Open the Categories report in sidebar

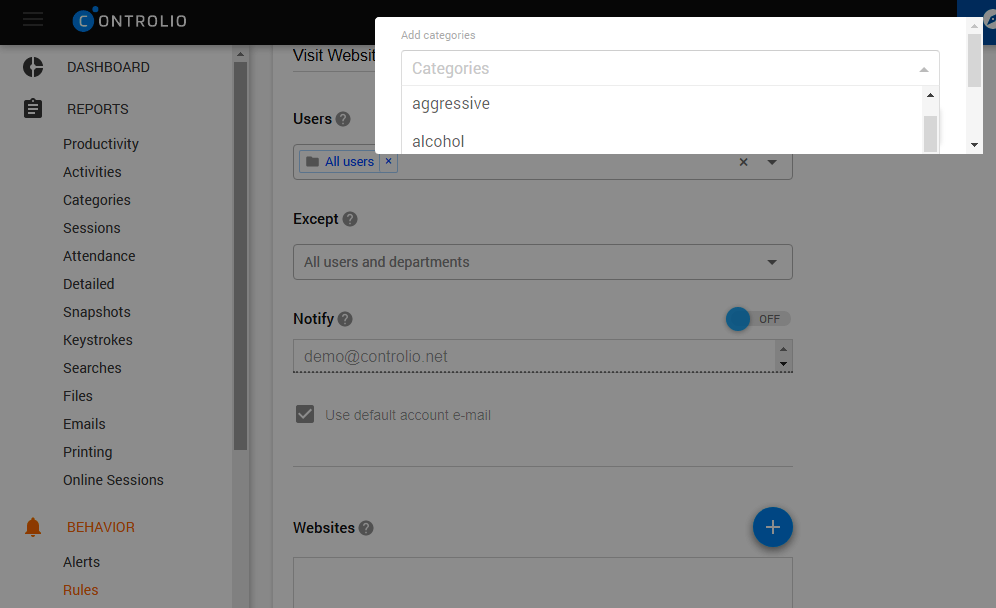click(x=96, y=199)
